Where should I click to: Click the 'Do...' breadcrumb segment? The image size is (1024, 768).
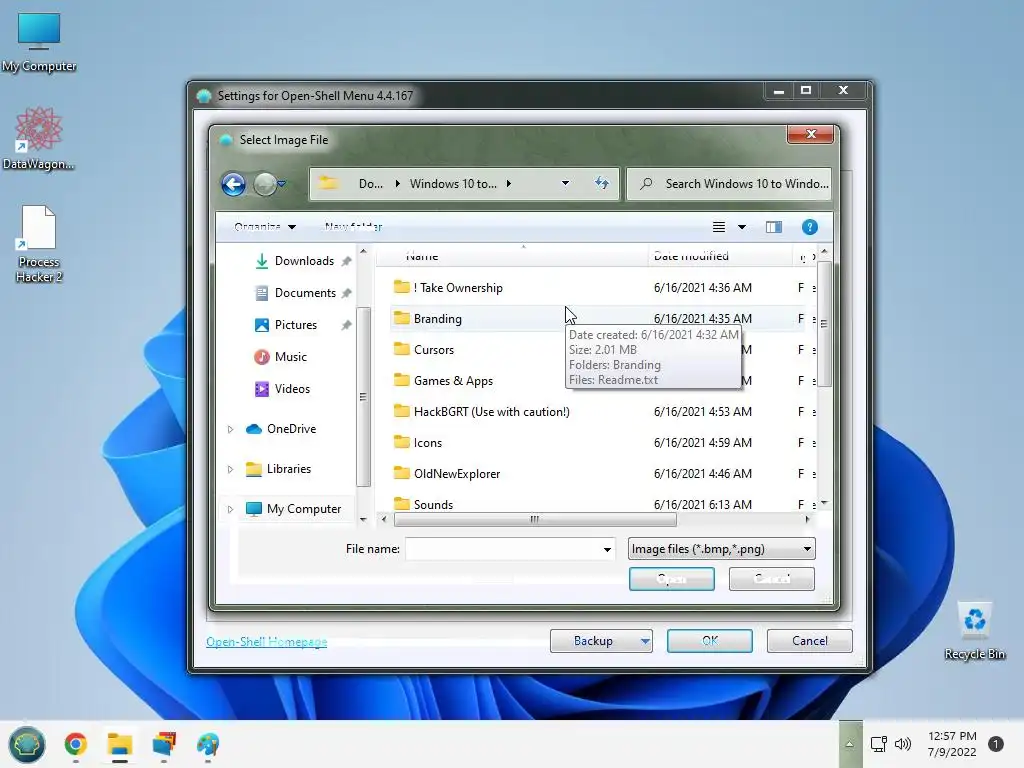(370, 184)
